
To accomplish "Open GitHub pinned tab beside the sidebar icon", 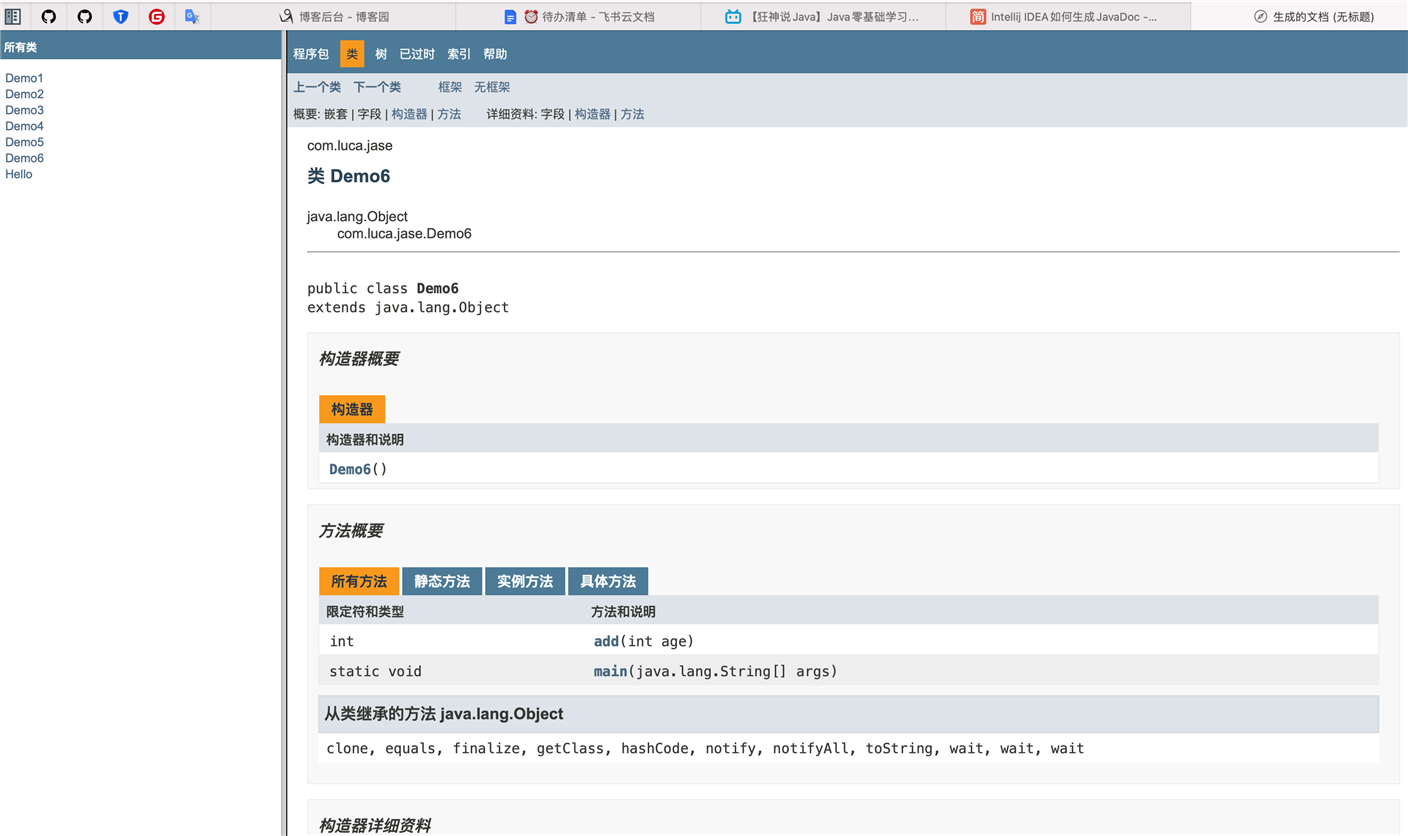I will [49, 16].
